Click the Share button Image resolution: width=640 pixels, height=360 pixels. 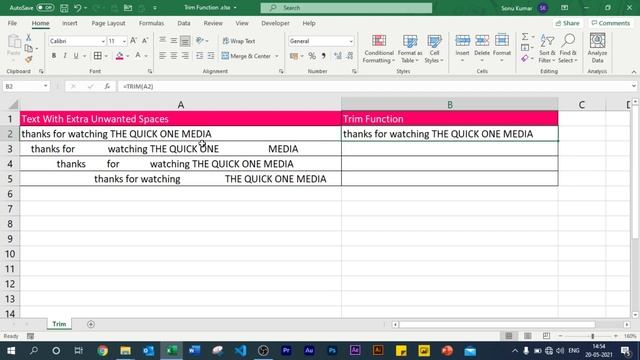568,23
